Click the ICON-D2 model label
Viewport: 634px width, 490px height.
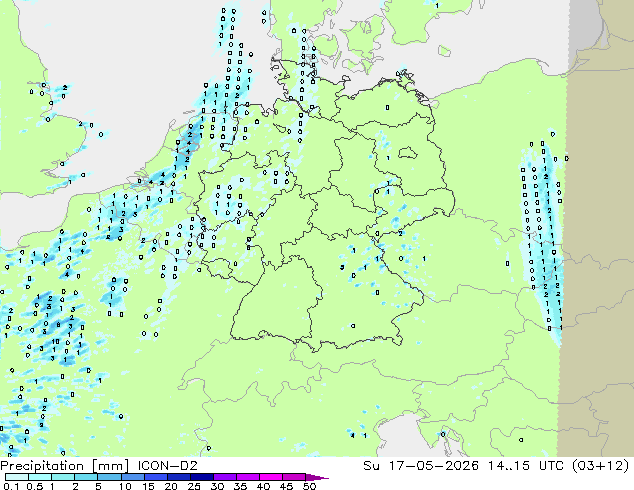click(x=168, y=466)
